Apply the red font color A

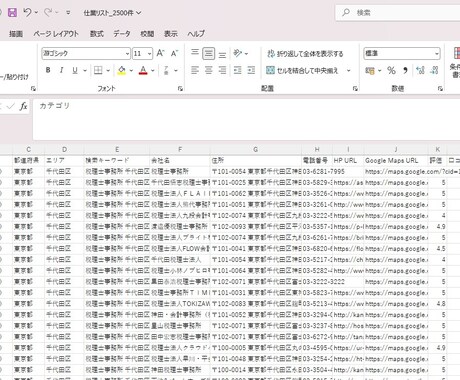143,70
